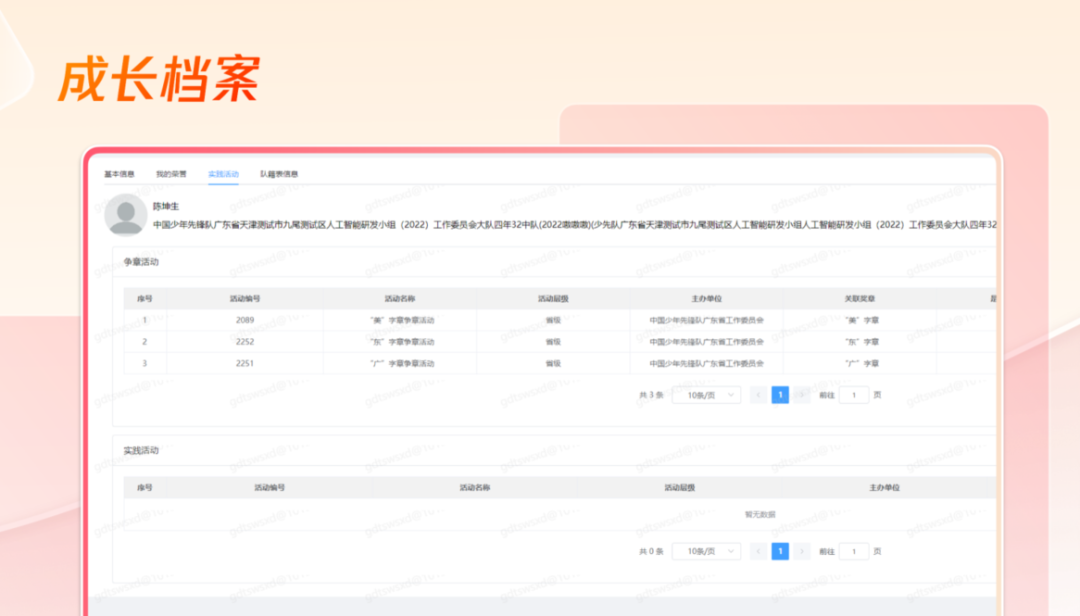Screen dimensions: 1080x616
Task: Click 活动名称 header in 争章活动 table
Action: click(x=399, y=298)
